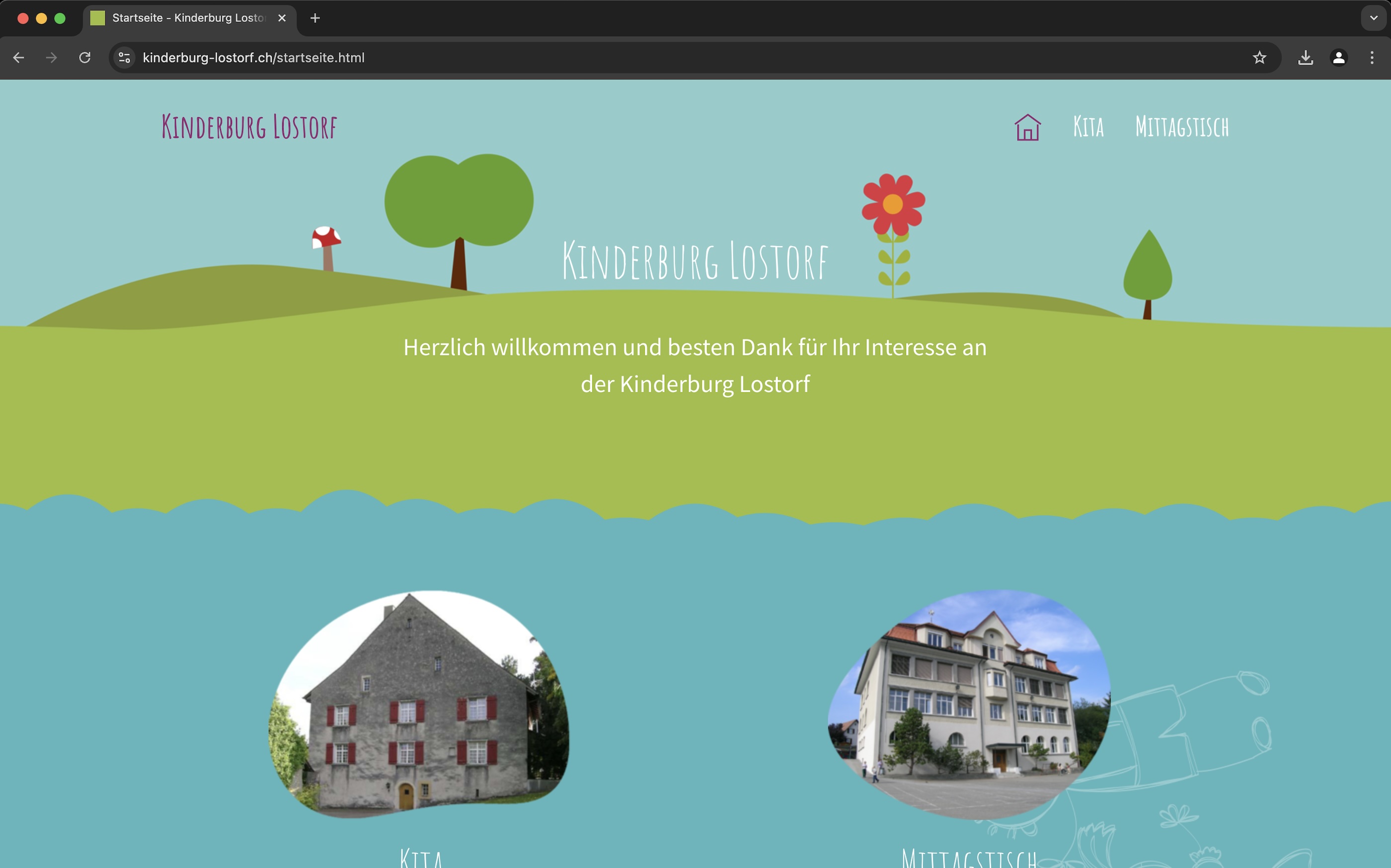The image size is (1391, 868).
Task: Click the Mittagstisch school building photo
Action: coord(969,704)
